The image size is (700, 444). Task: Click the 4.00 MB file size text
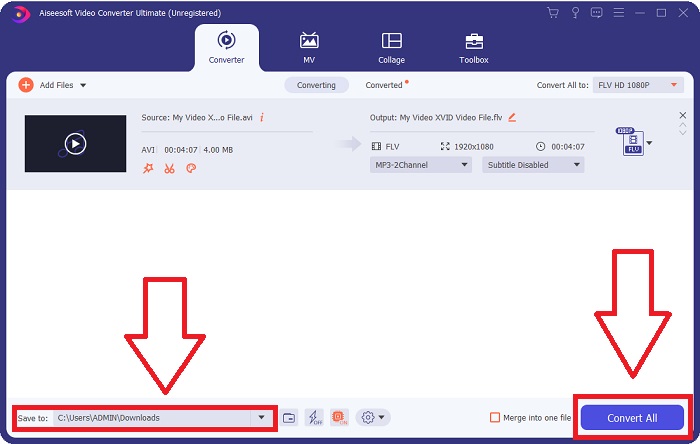coord(218,150)
